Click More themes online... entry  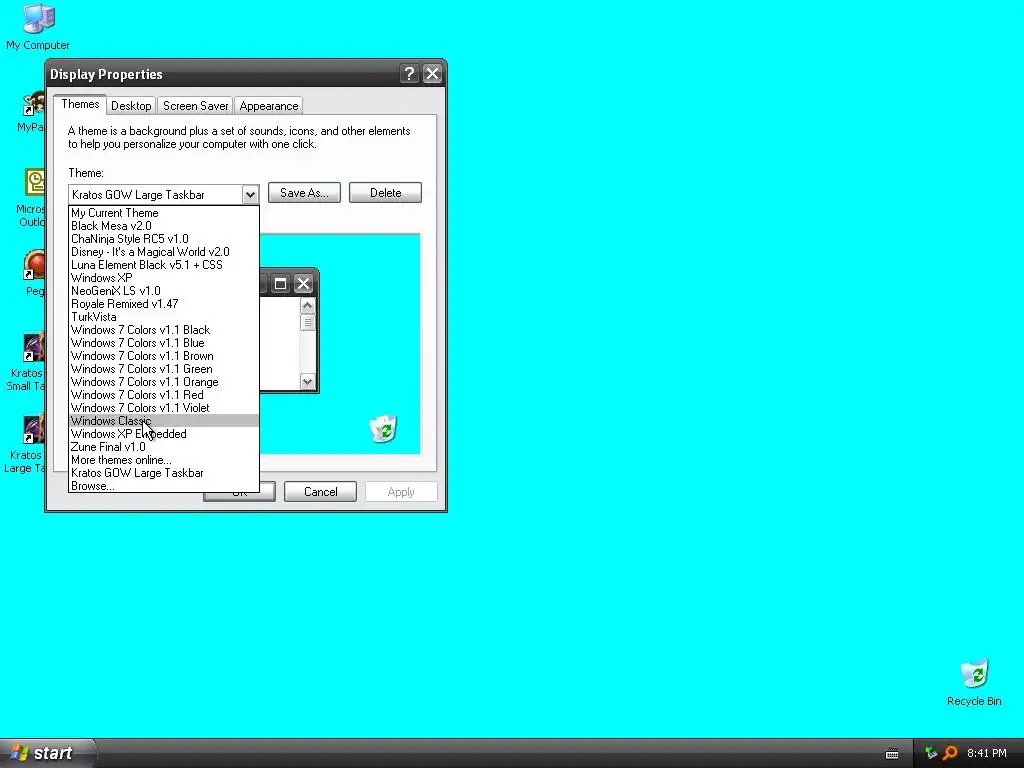[164, 460]
